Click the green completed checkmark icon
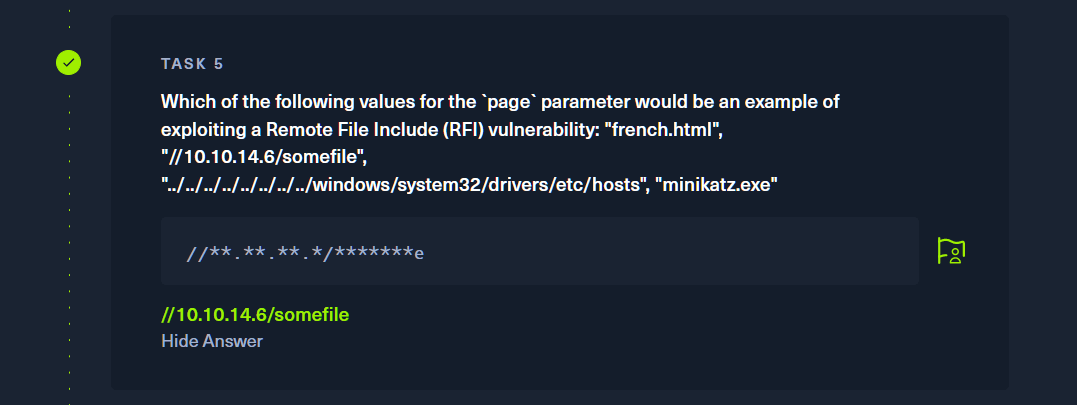 click(x=68, y=63)
